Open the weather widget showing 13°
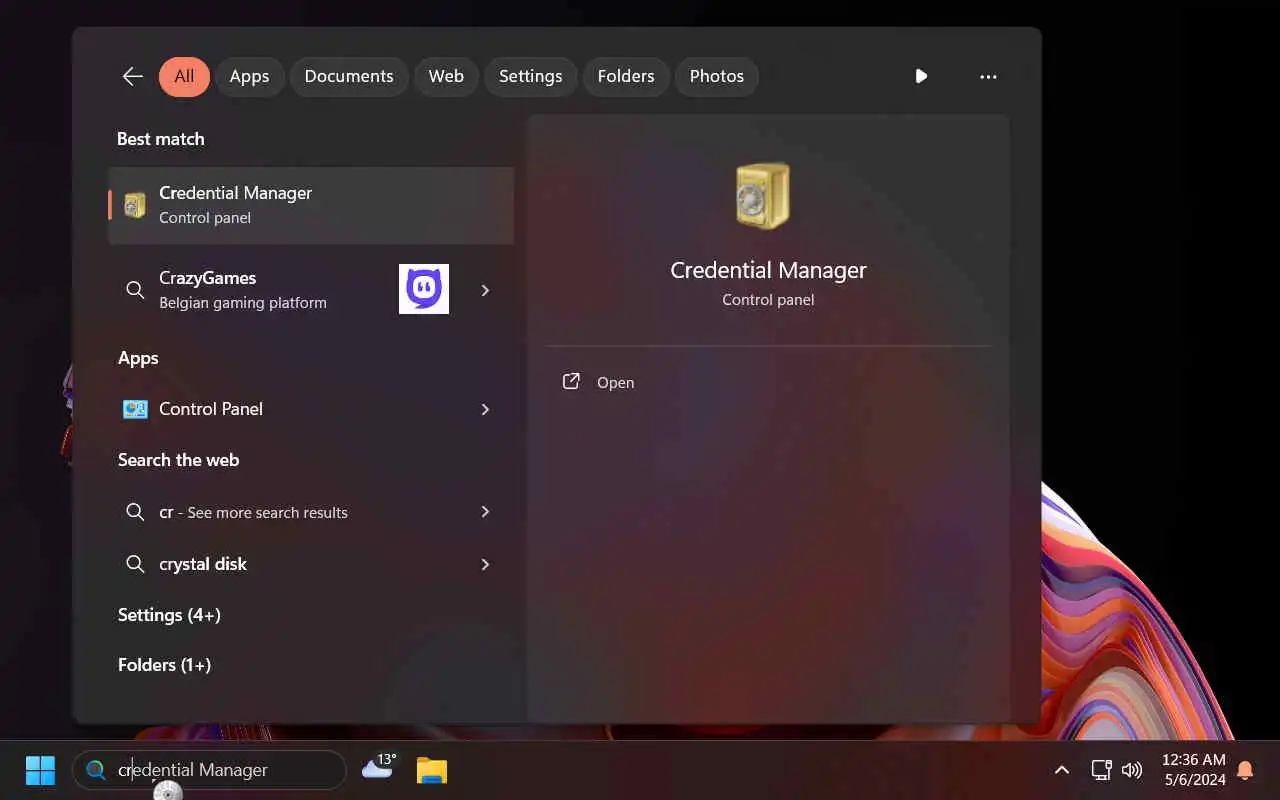Viewport: 1280px width, 800px height. 379,767
